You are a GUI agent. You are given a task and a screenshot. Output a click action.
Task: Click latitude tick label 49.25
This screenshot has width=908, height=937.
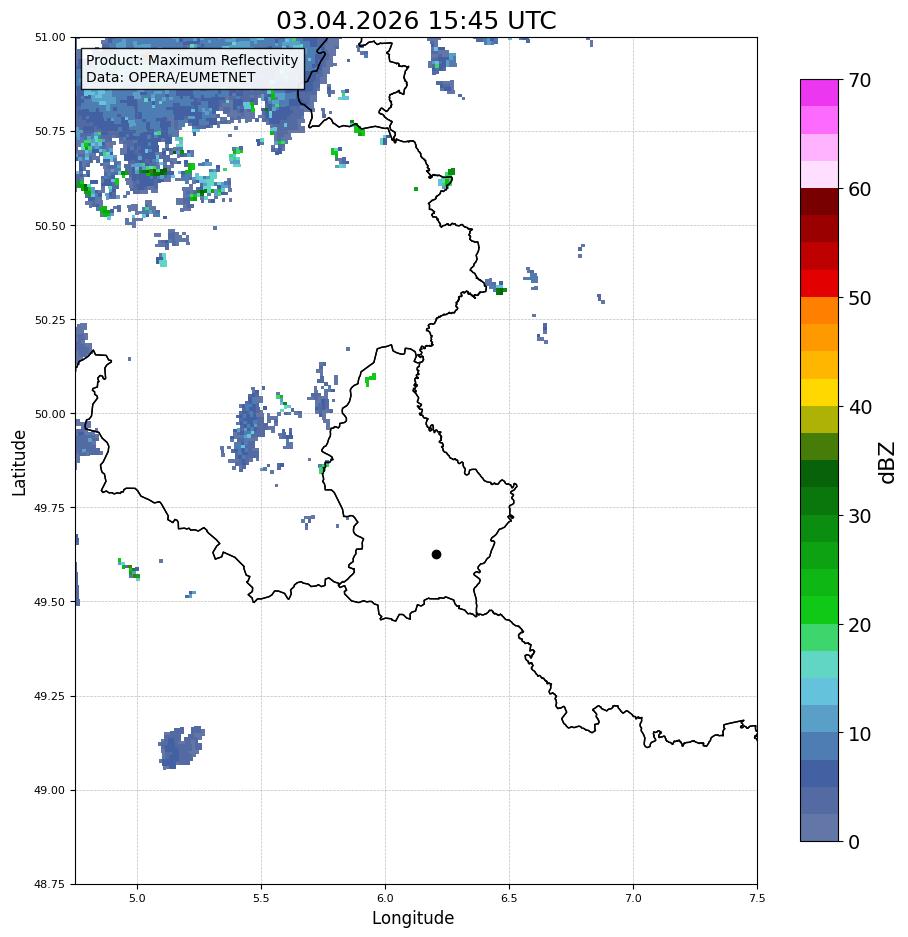tap(50, 696)
